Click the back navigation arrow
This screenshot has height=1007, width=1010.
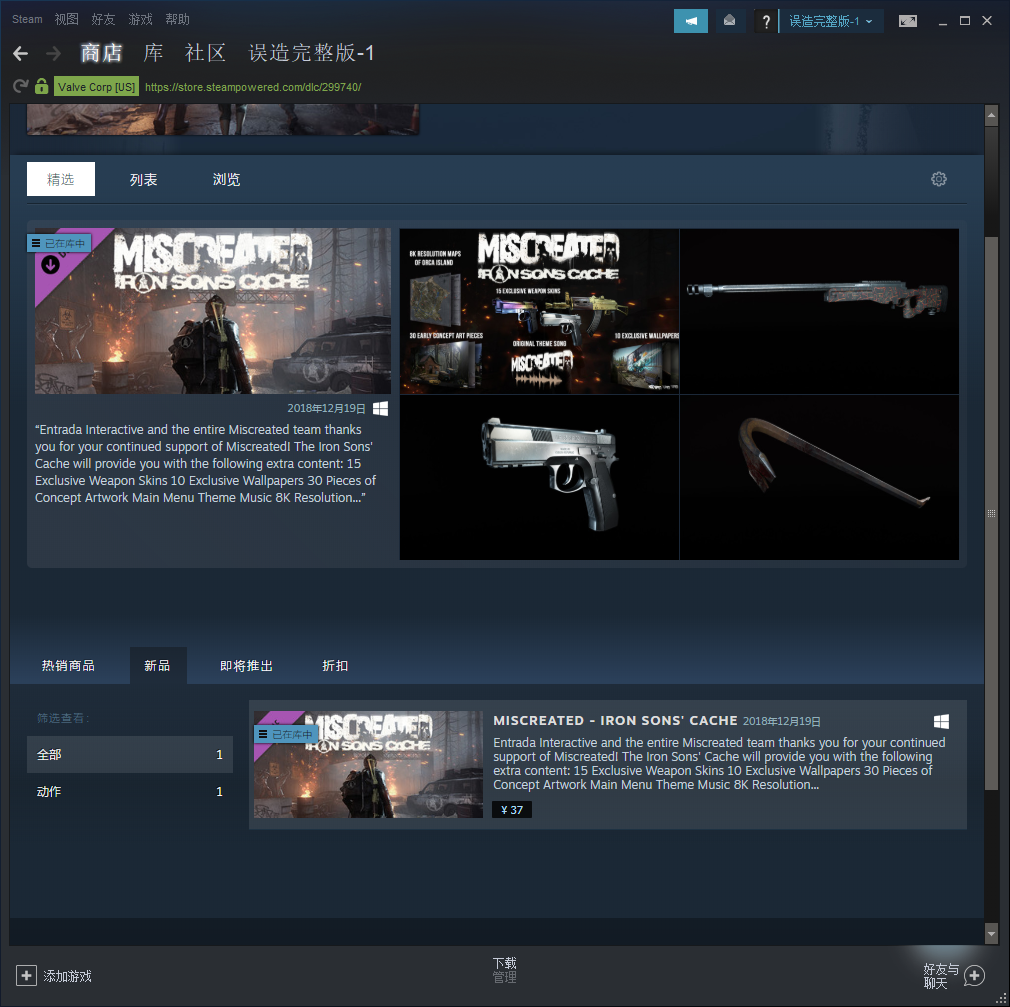tap(20, 54)
